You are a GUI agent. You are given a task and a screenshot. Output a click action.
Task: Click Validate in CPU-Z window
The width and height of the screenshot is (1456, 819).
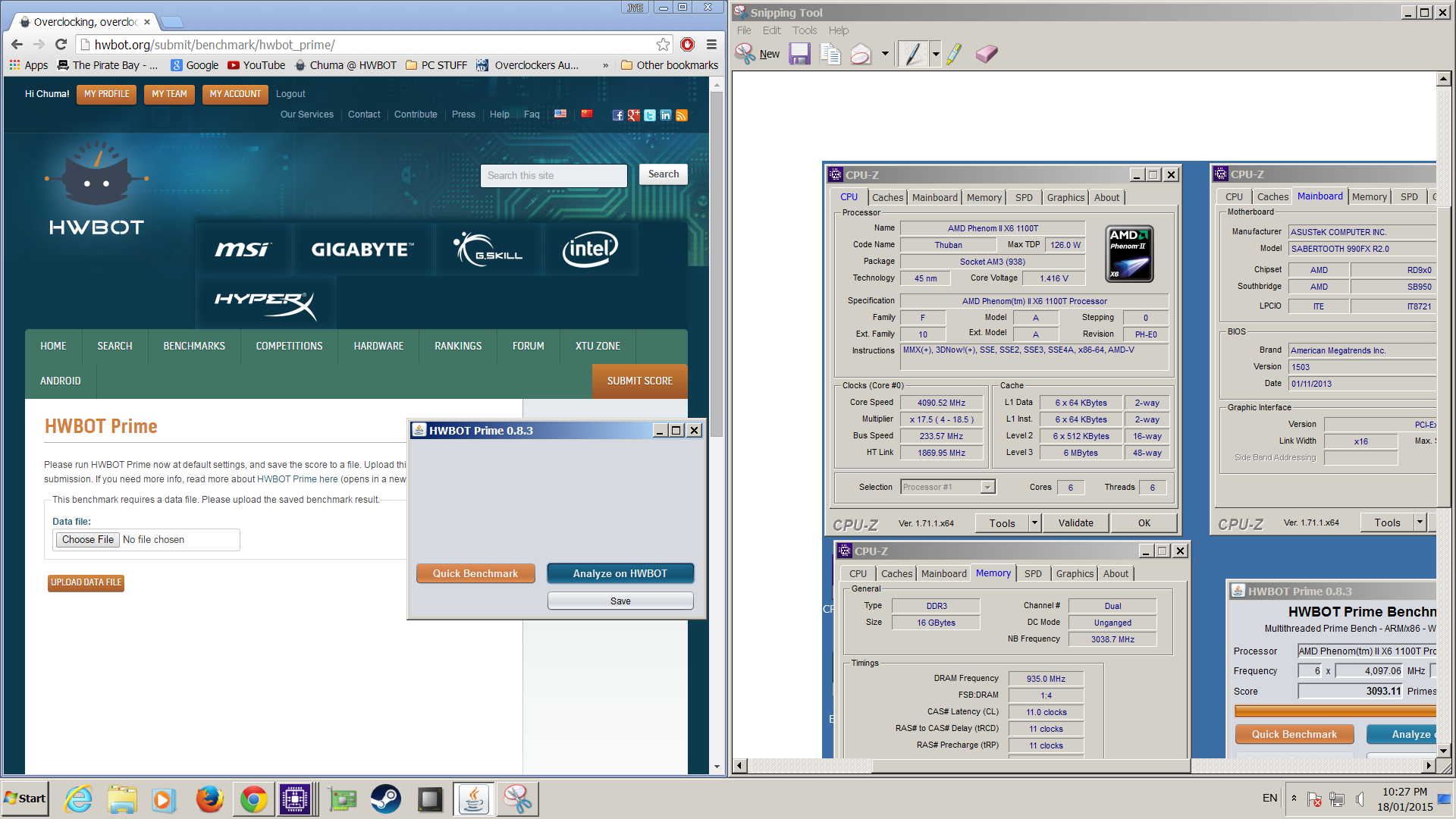pyautogui.click(x=1075, y=522)
